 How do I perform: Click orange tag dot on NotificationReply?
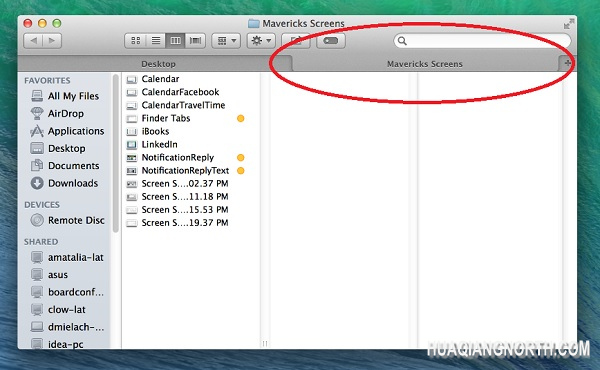pyautogui.click(x=241, y=157)
